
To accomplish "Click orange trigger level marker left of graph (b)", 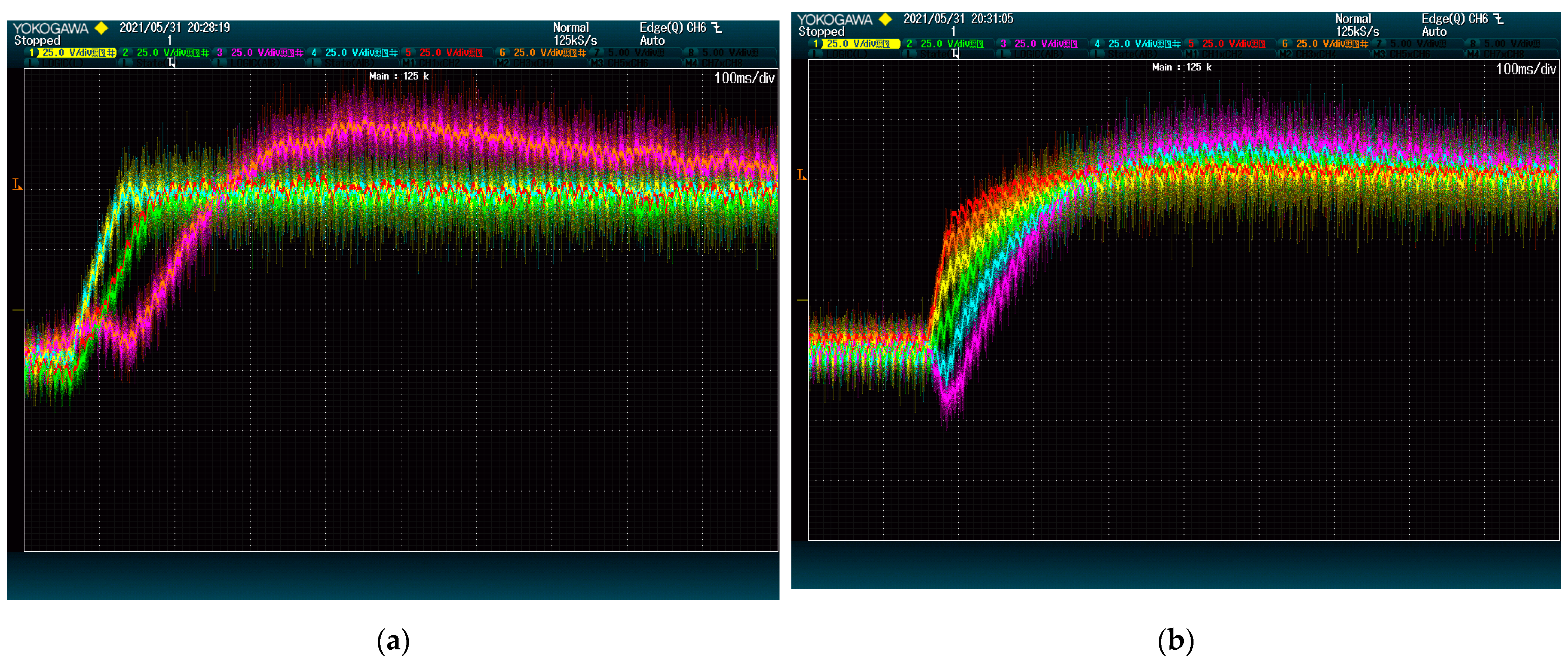I will 801,175.
